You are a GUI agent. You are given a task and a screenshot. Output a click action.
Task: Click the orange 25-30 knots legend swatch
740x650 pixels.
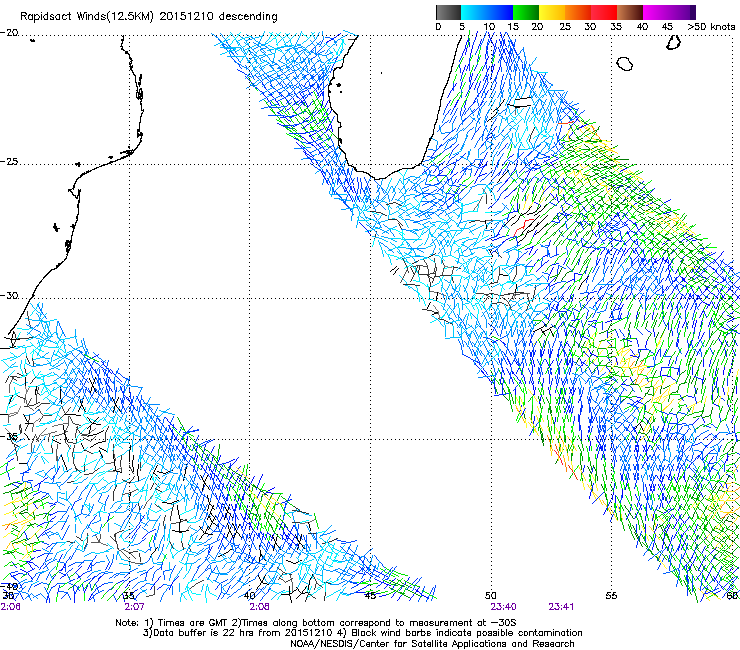578,12
